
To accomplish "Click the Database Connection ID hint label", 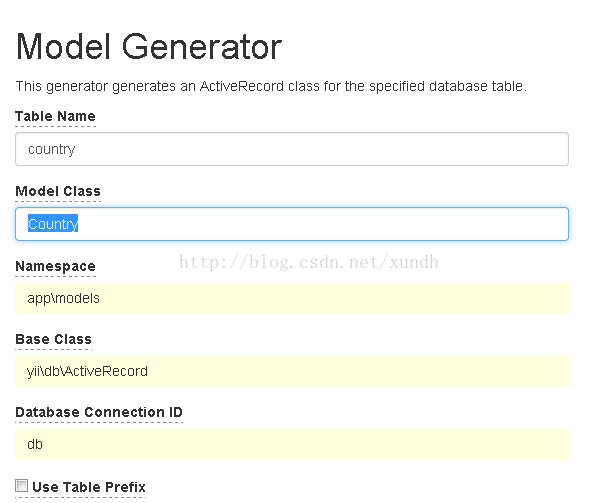I will click(99, 412).
